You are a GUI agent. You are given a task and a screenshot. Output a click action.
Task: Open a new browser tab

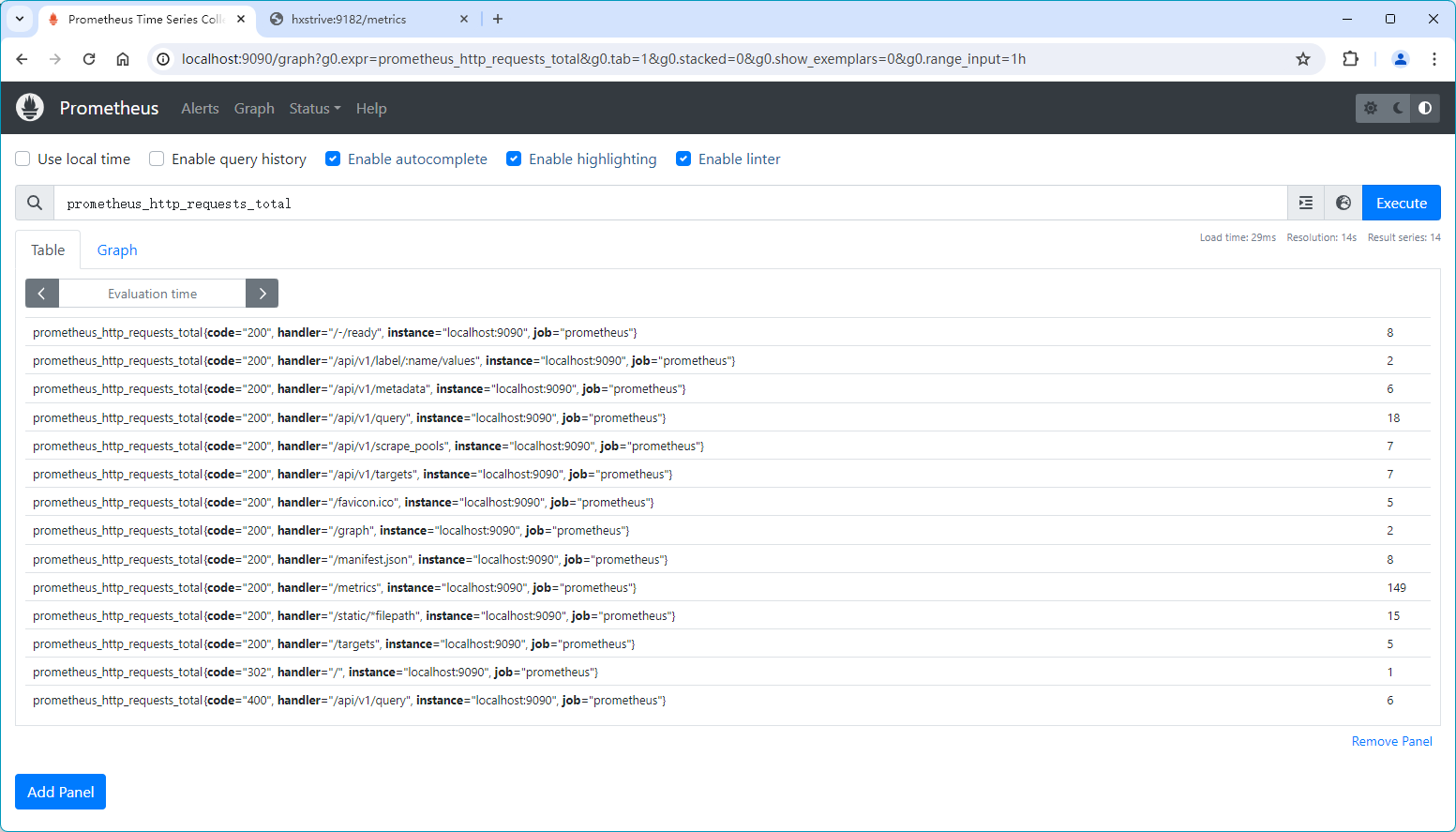[498, 19]
